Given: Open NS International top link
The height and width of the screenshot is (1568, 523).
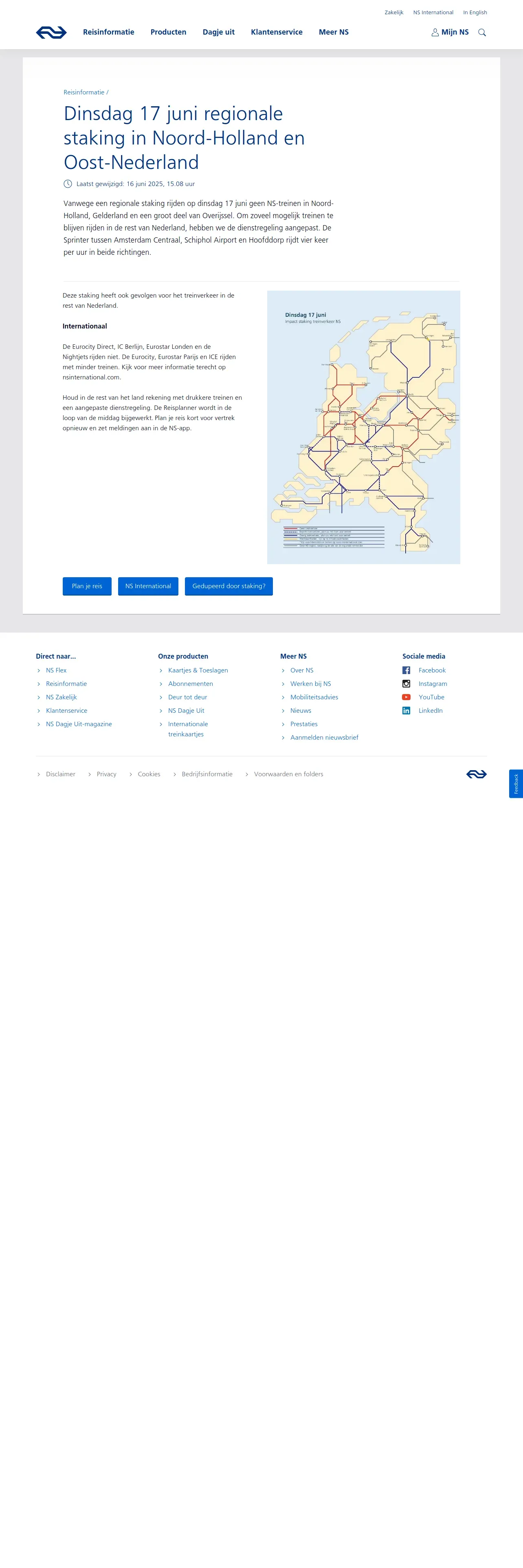Looking at the screenshot, I should [x=433, y=12].
